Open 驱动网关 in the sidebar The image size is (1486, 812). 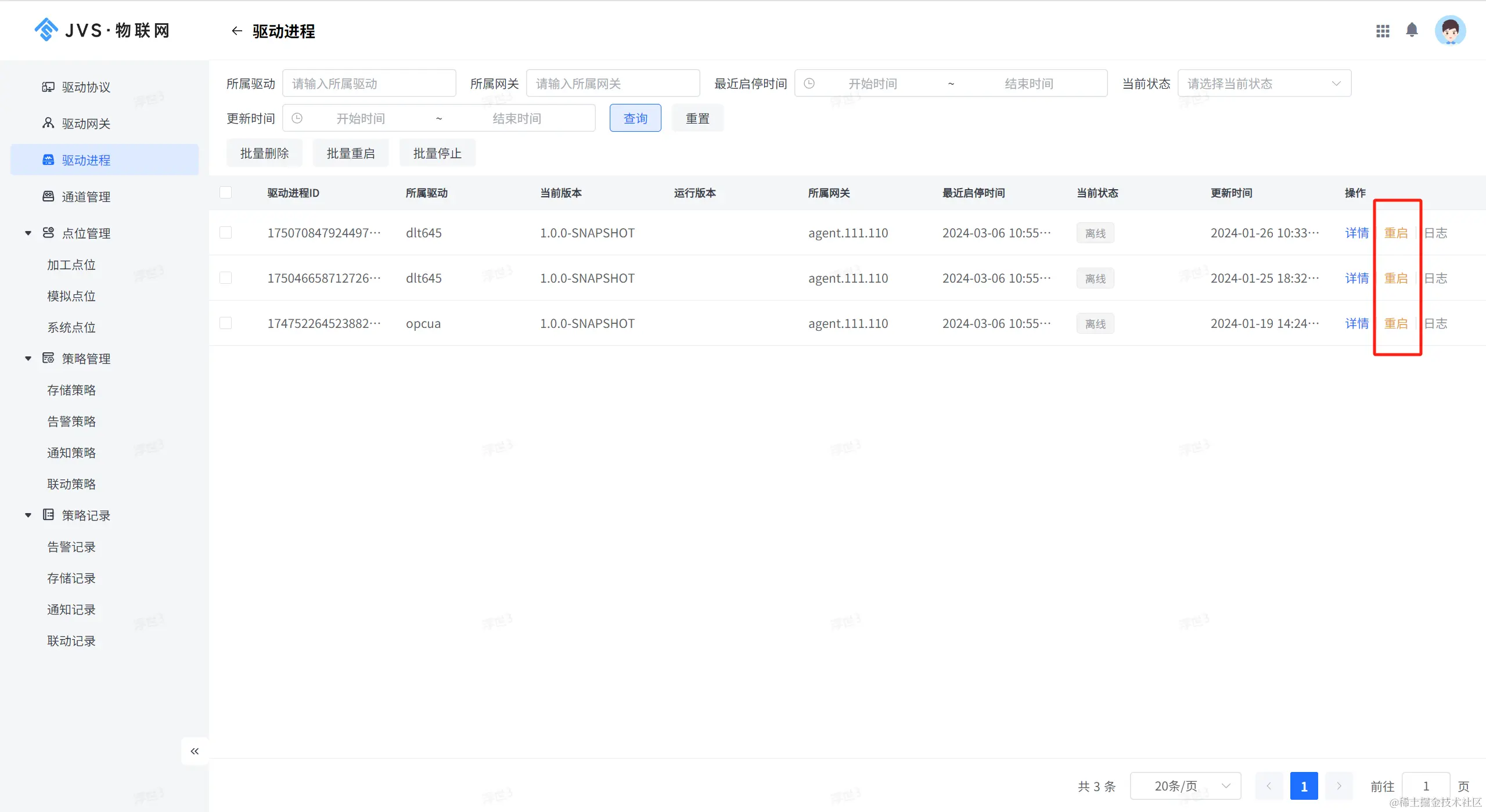(x=86, y=124)
